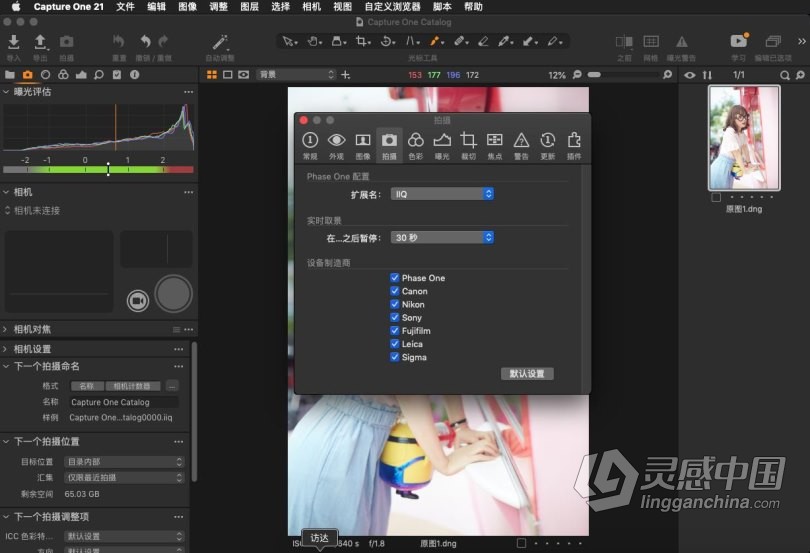810x553 pixels.
Task: Click the 默认设置 button in dialog
Action: point(527,374)
